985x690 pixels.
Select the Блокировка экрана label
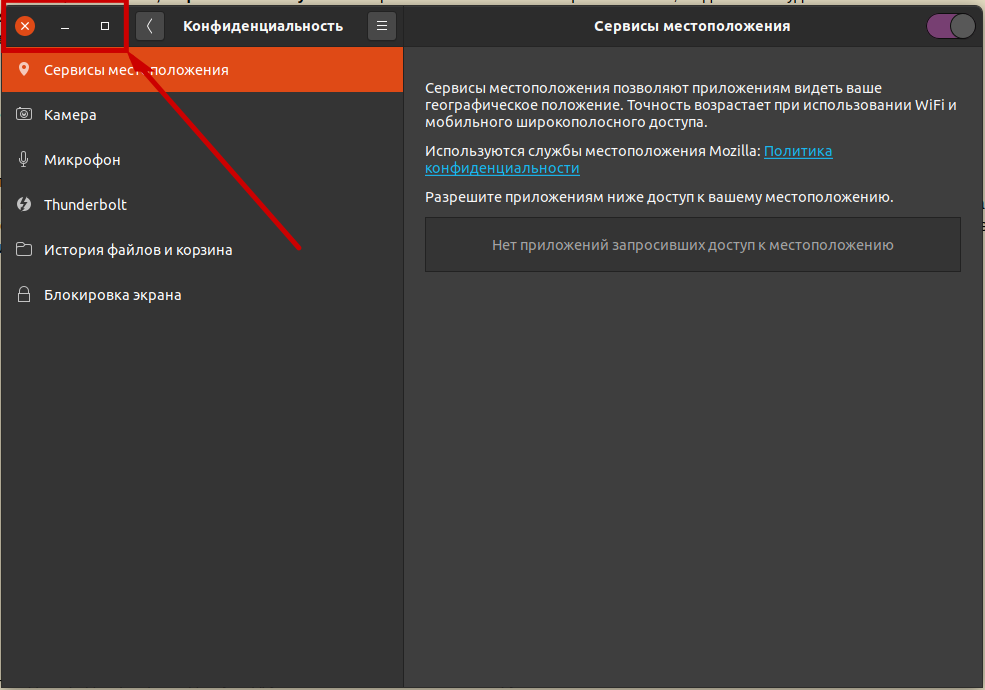point(112,295)
